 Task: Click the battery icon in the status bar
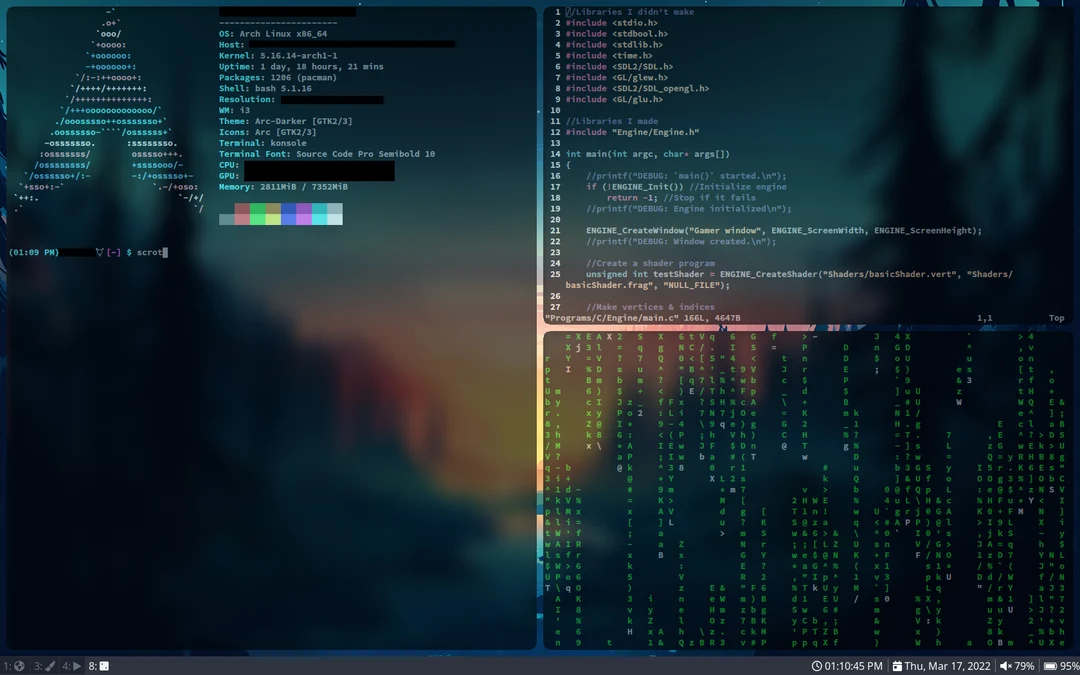(x=1051, y=665)
